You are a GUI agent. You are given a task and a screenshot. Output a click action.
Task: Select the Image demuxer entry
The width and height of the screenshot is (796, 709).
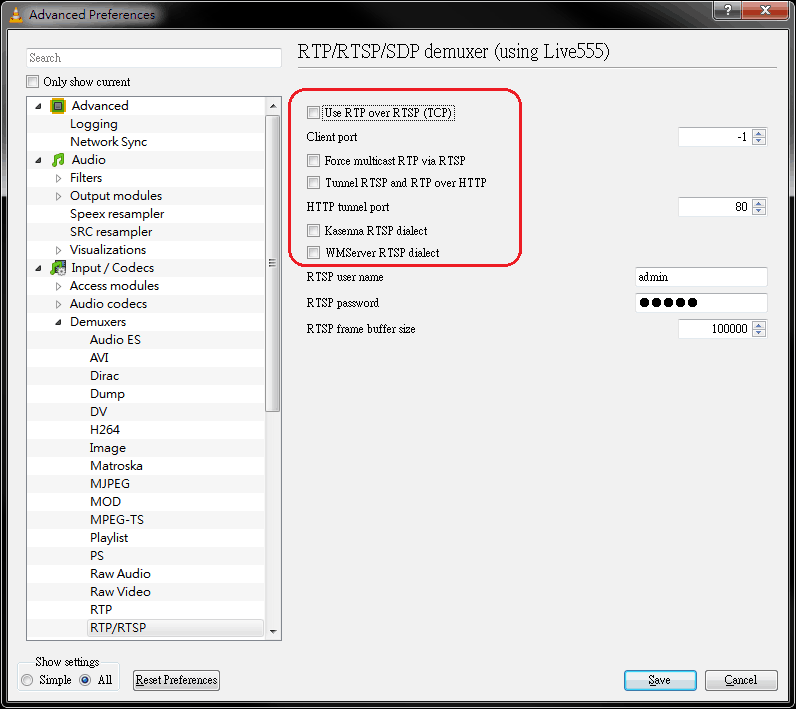pyautogui.click(x=108, y=448)
